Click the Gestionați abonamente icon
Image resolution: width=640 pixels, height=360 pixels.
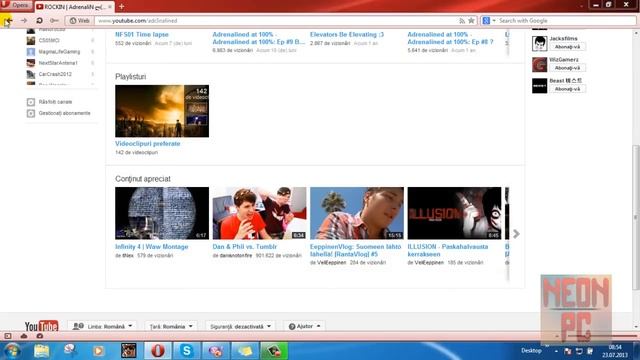[x=31, y=113]
